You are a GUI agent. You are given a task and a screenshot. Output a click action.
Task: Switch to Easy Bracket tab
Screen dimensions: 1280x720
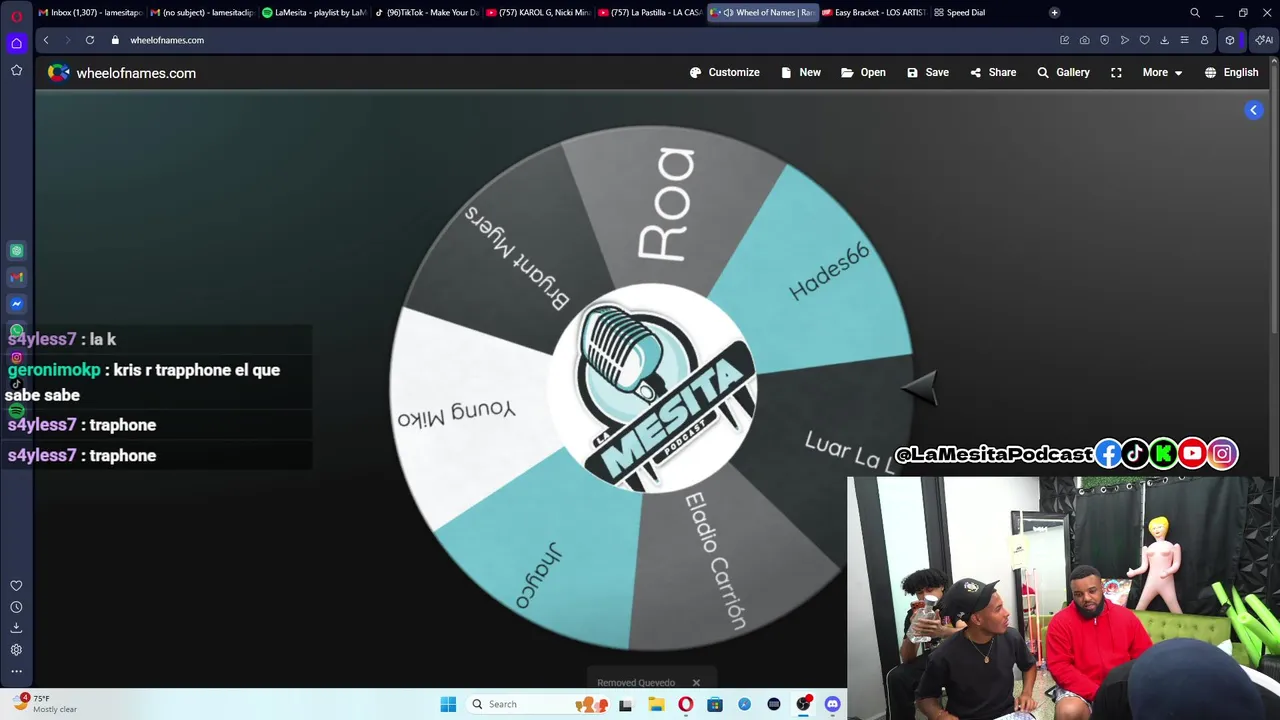tap(874, 13)
